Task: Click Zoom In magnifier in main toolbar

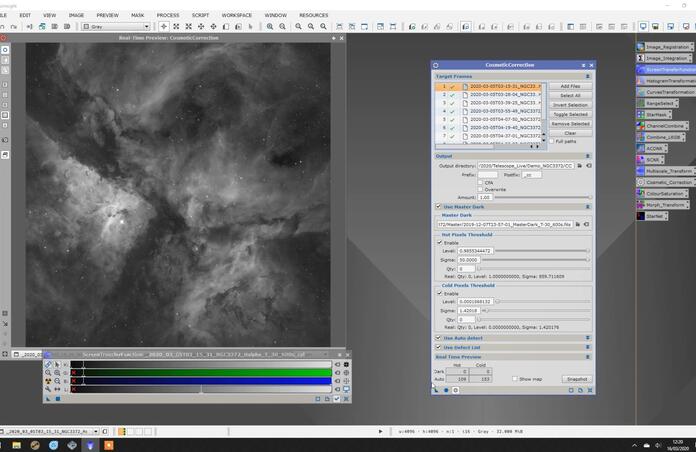Action: point(270,27)
